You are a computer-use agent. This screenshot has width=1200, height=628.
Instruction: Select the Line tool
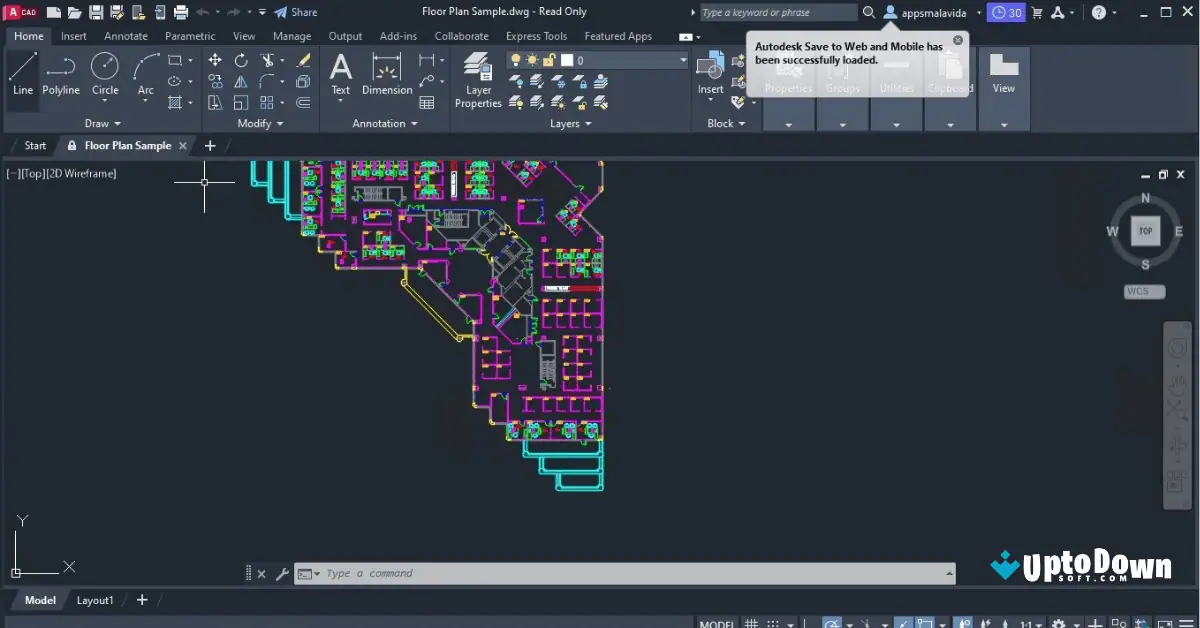point(22,70)
